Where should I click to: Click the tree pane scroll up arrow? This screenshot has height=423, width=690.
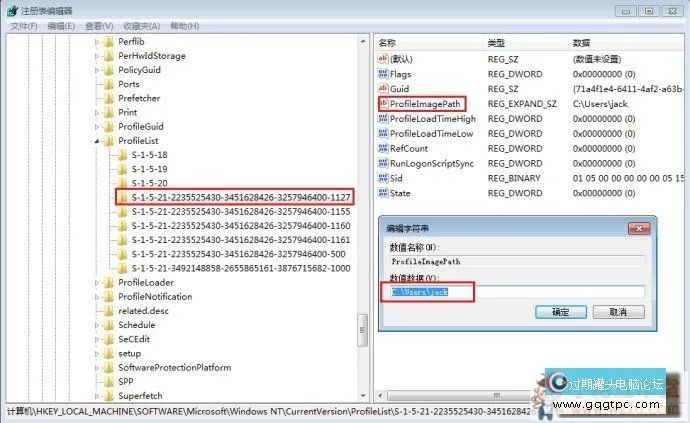(x=363, y=42)
